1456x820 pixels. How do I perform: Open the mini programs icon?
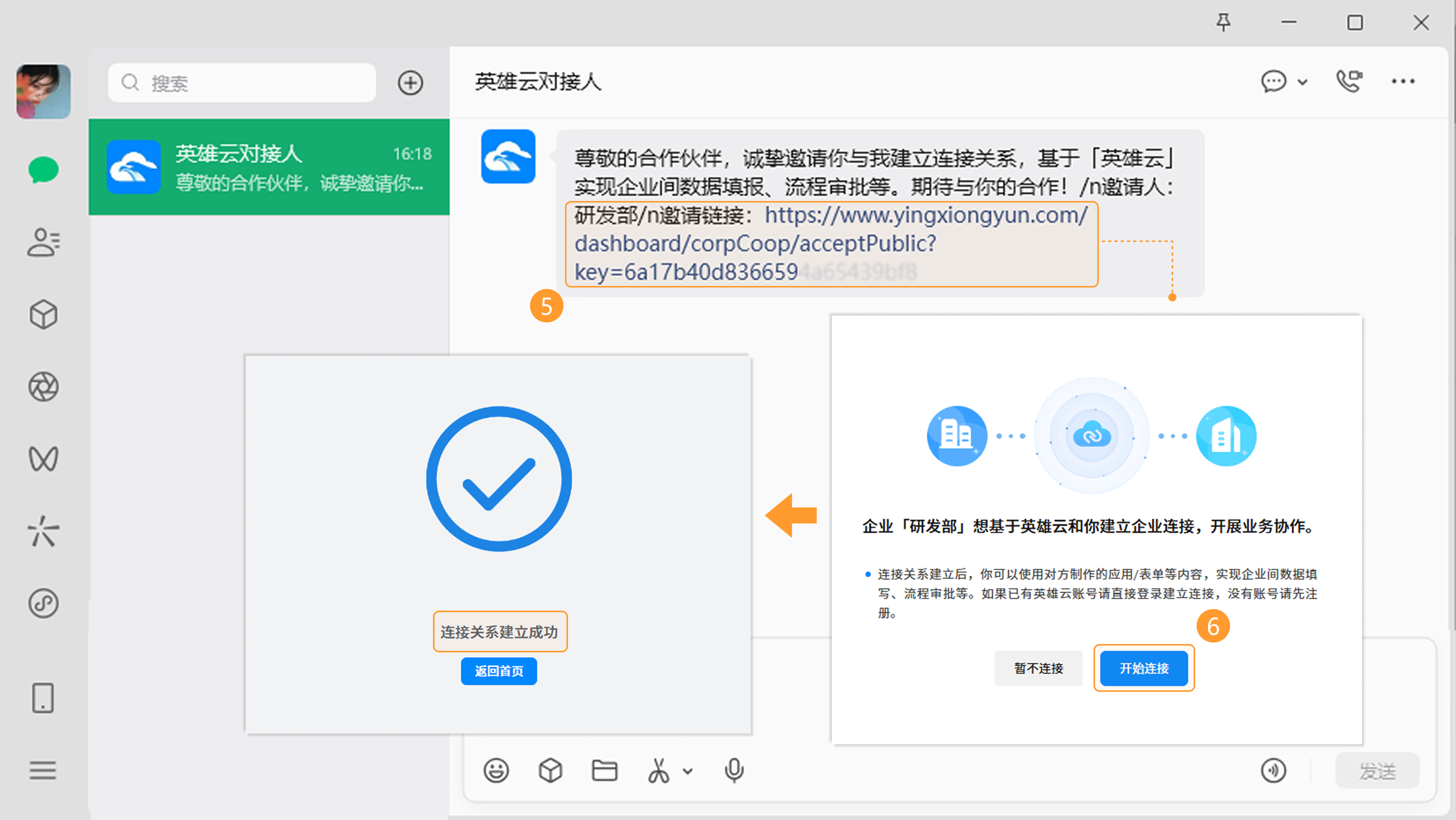[44, 603]
